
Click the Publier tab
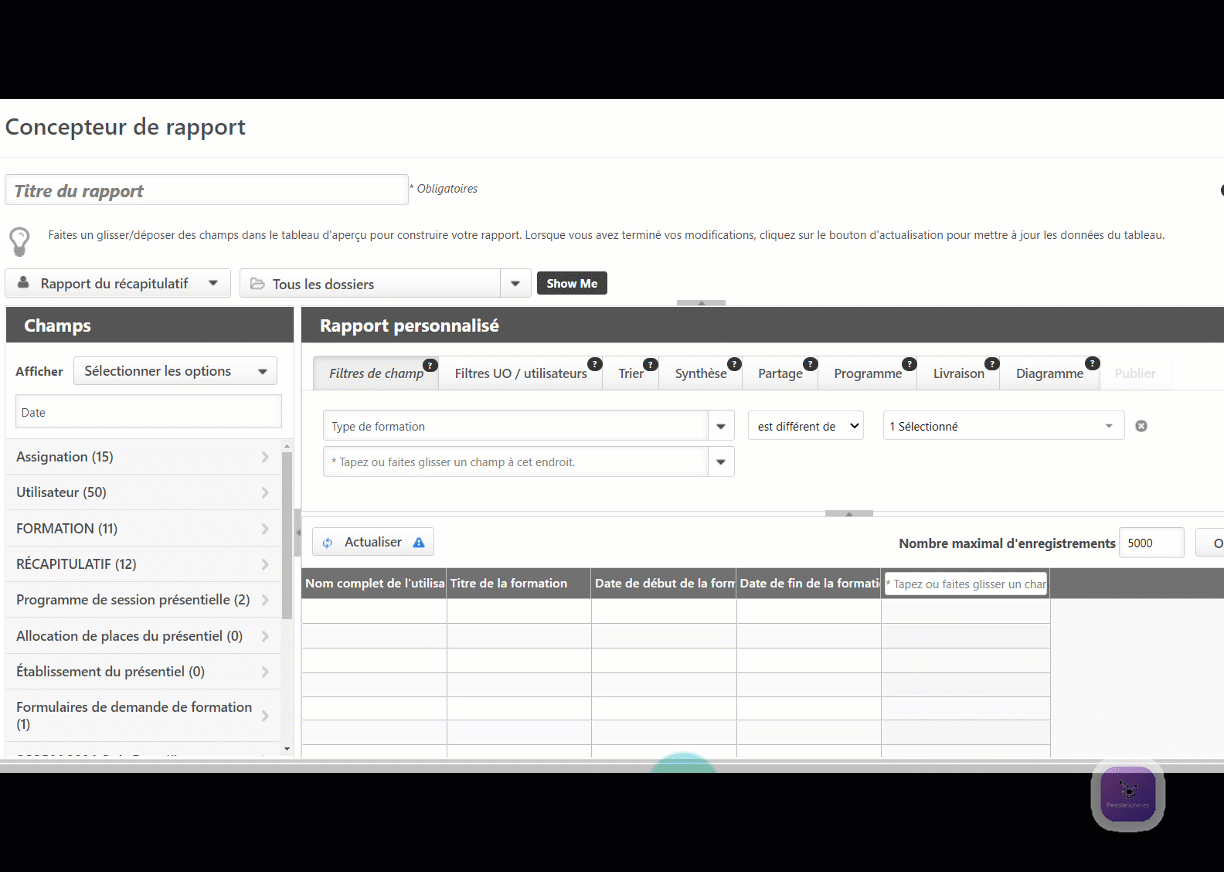(x=1135, y=373)
